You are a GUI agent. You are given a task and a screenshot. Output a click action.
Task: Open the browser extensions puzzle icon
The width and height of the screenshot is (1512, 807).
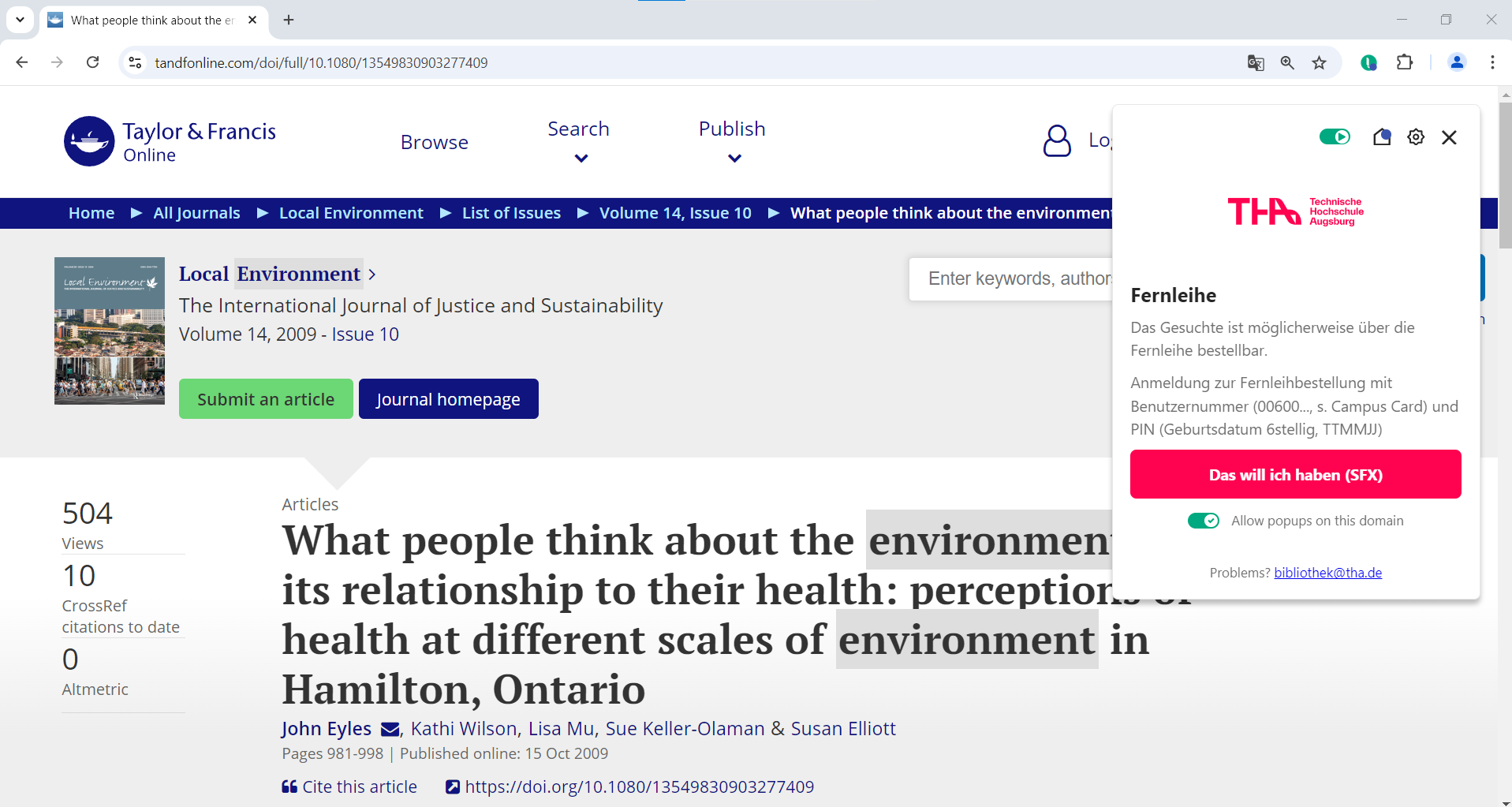1405,63
